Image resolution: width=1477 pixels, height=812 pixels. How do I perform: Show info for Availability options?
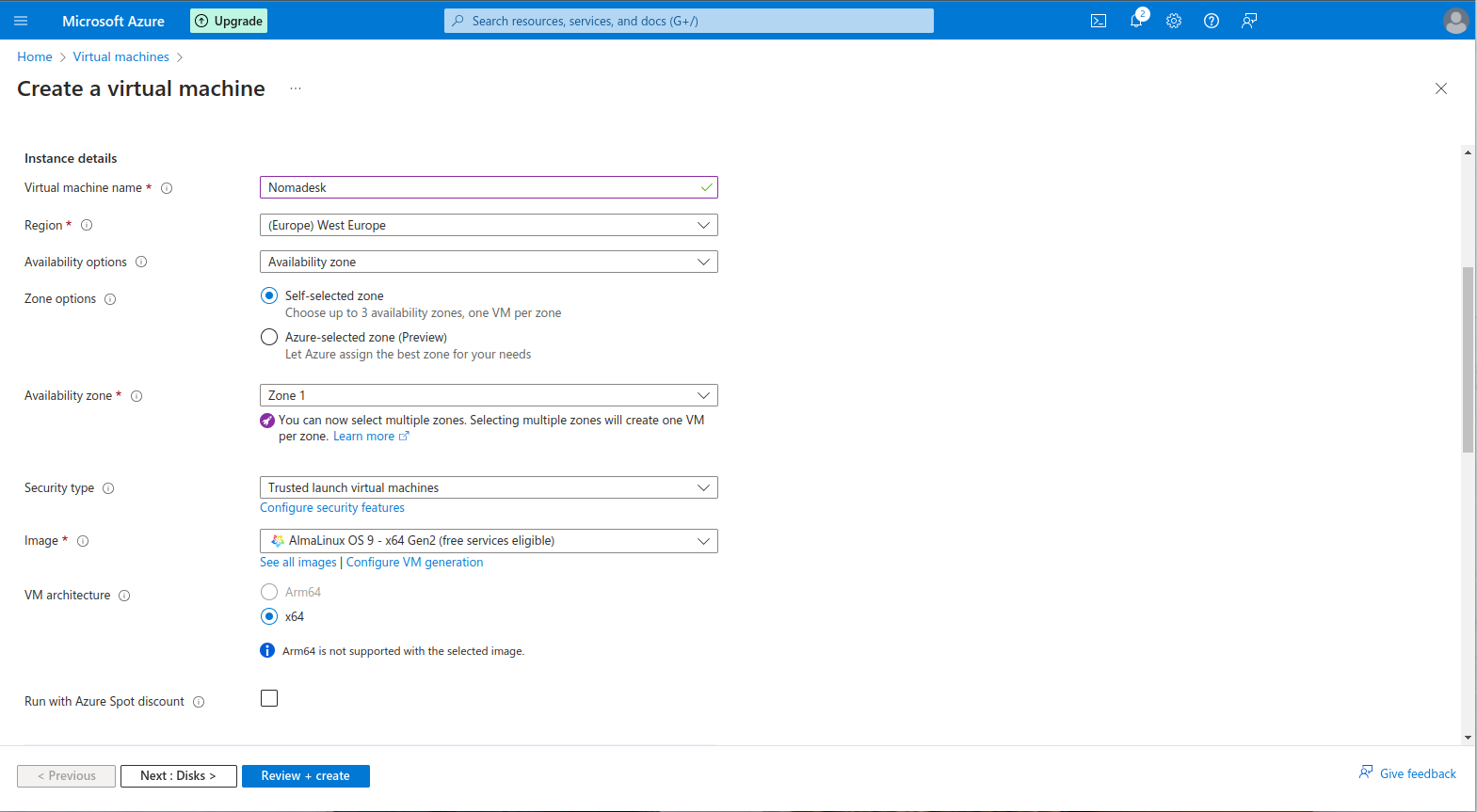[141, 262]
